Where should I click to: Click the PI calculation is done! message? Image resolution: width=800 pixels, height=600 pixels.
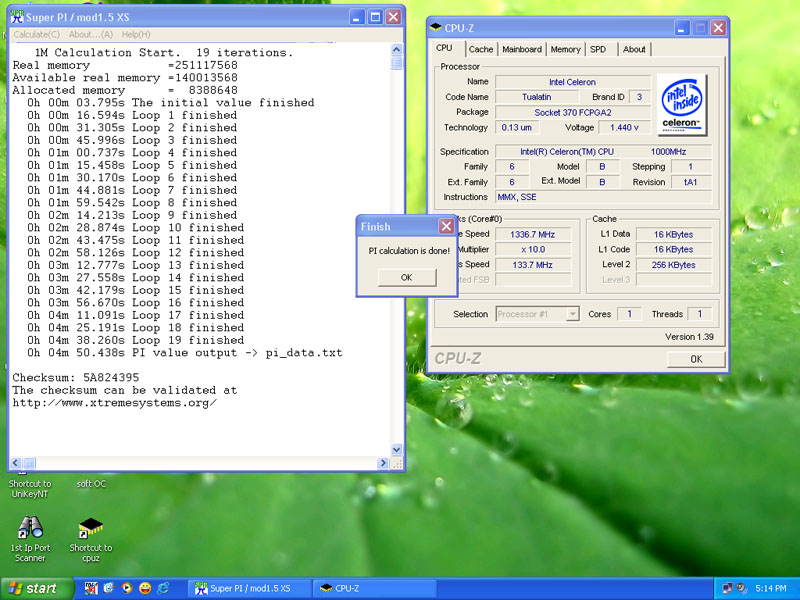pyautogui.click(x=409, y=251)
